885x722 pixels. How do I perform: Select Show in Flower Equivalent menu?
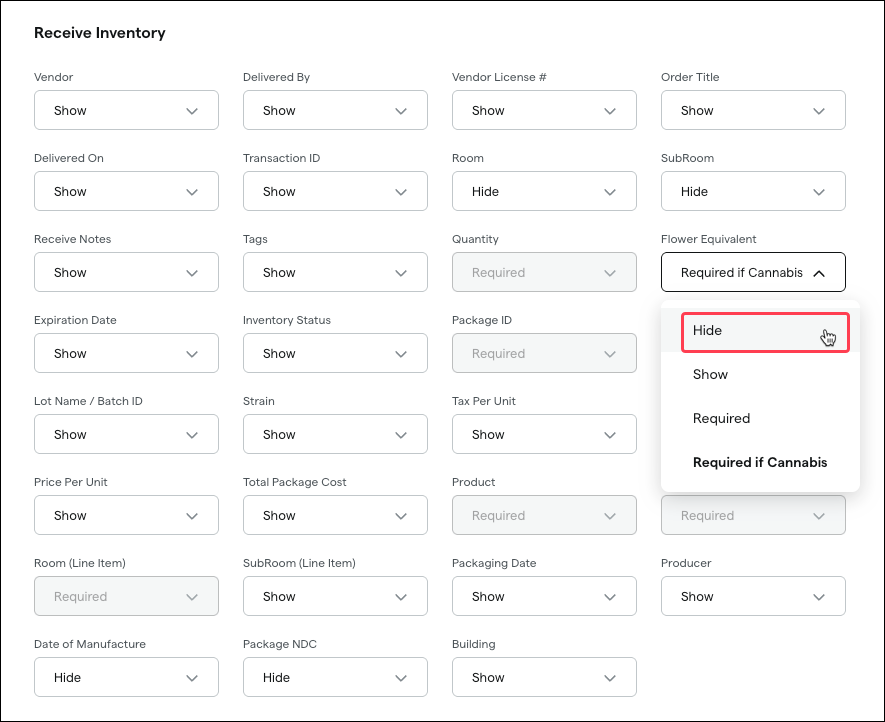tap(760, 374)
